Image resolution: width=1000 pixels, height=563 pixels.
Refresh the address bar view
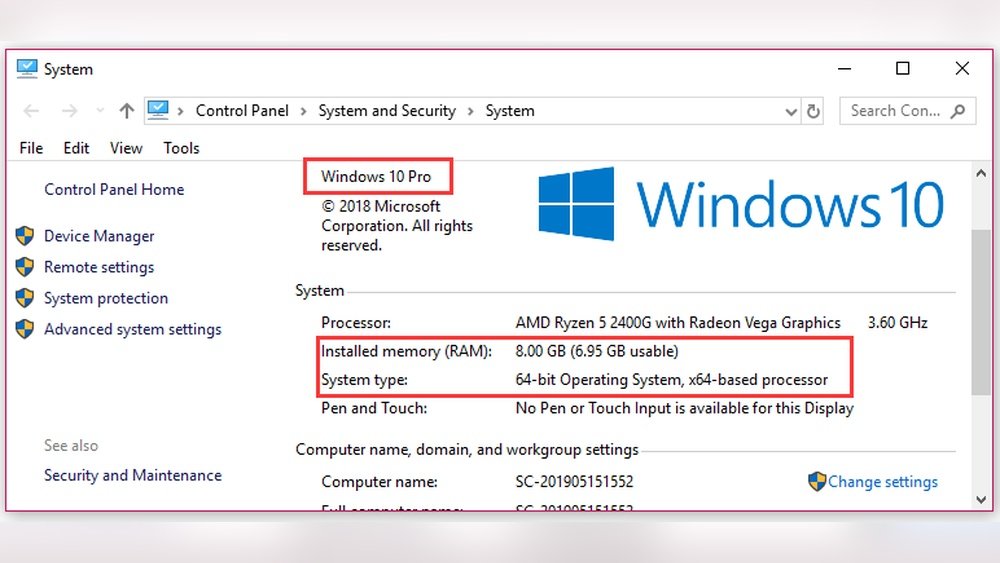click(814, 111)
